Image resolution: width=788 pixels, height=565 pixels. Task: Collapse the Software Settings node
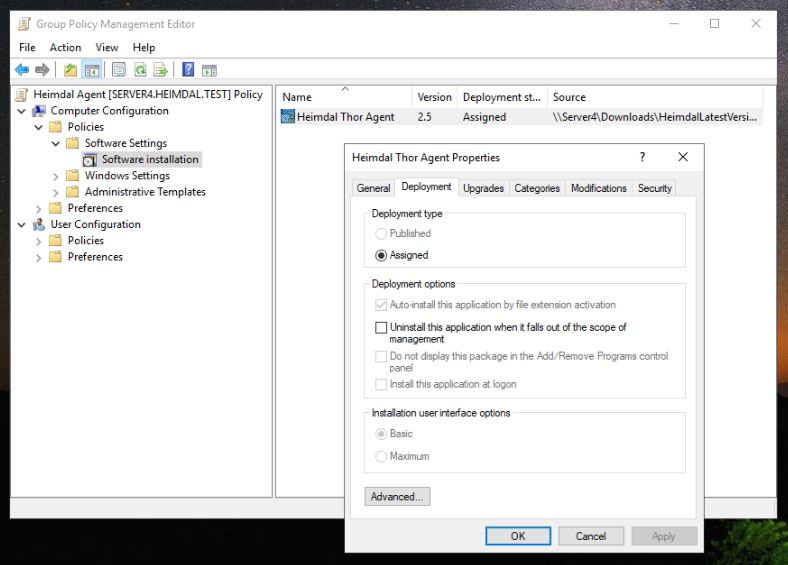pyautogui.click(x=56, y=144)
